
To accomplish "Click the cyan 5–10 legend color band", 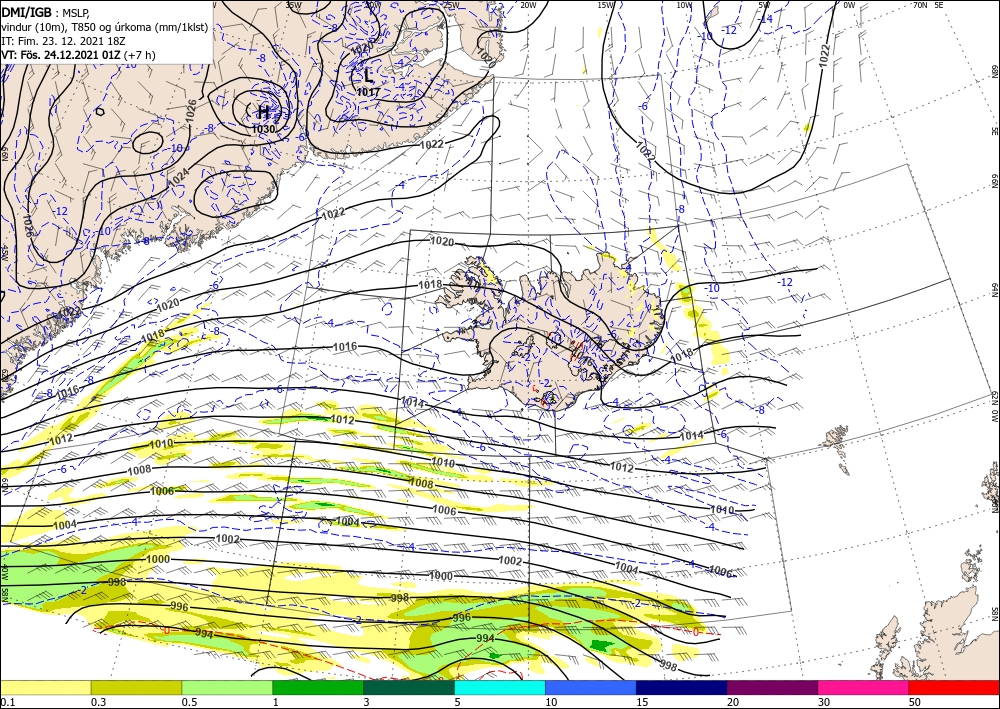I will 500,687.
